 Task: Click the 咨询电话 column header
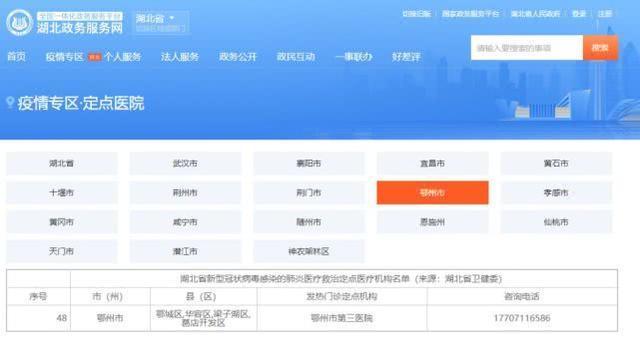click(522, 296)
